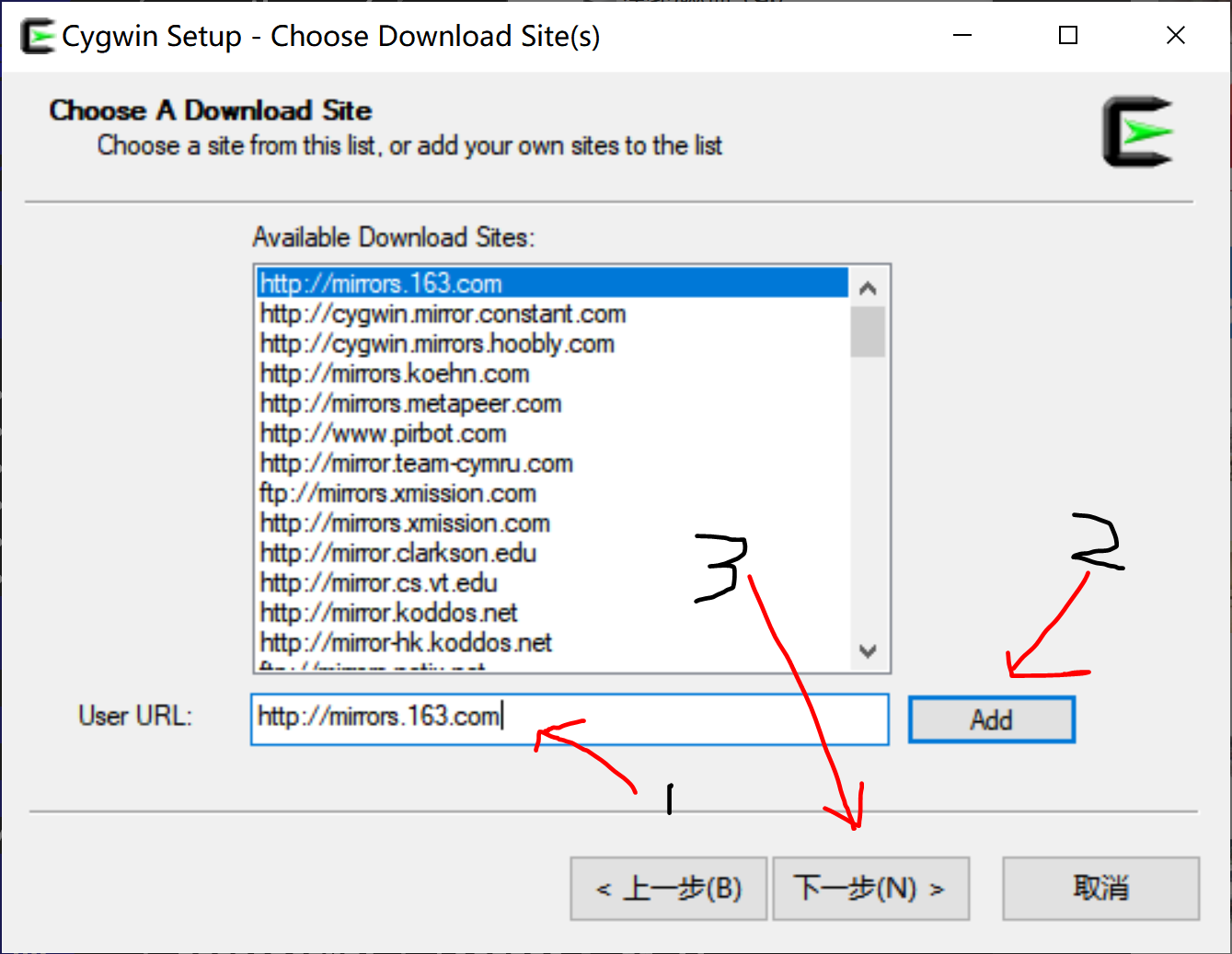Select http://mirrors.163.com in the site list
Image resolution: width=1232 pixels, height=954 pixels.
pos(552,282)
